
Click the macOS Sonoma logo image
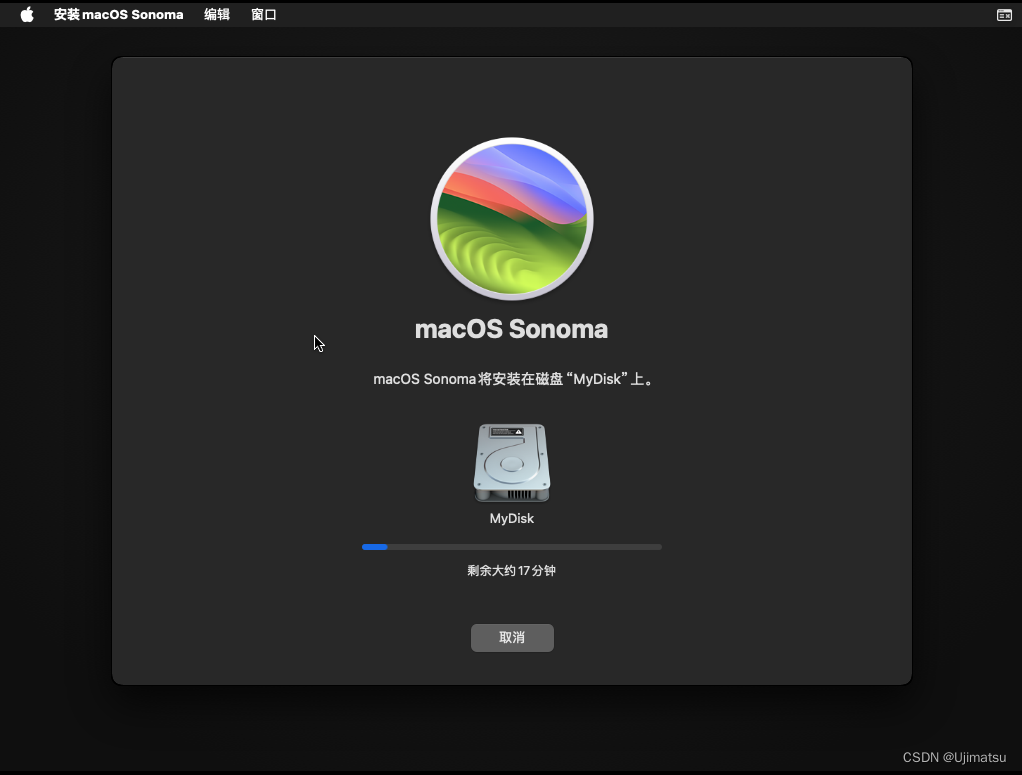512,219
